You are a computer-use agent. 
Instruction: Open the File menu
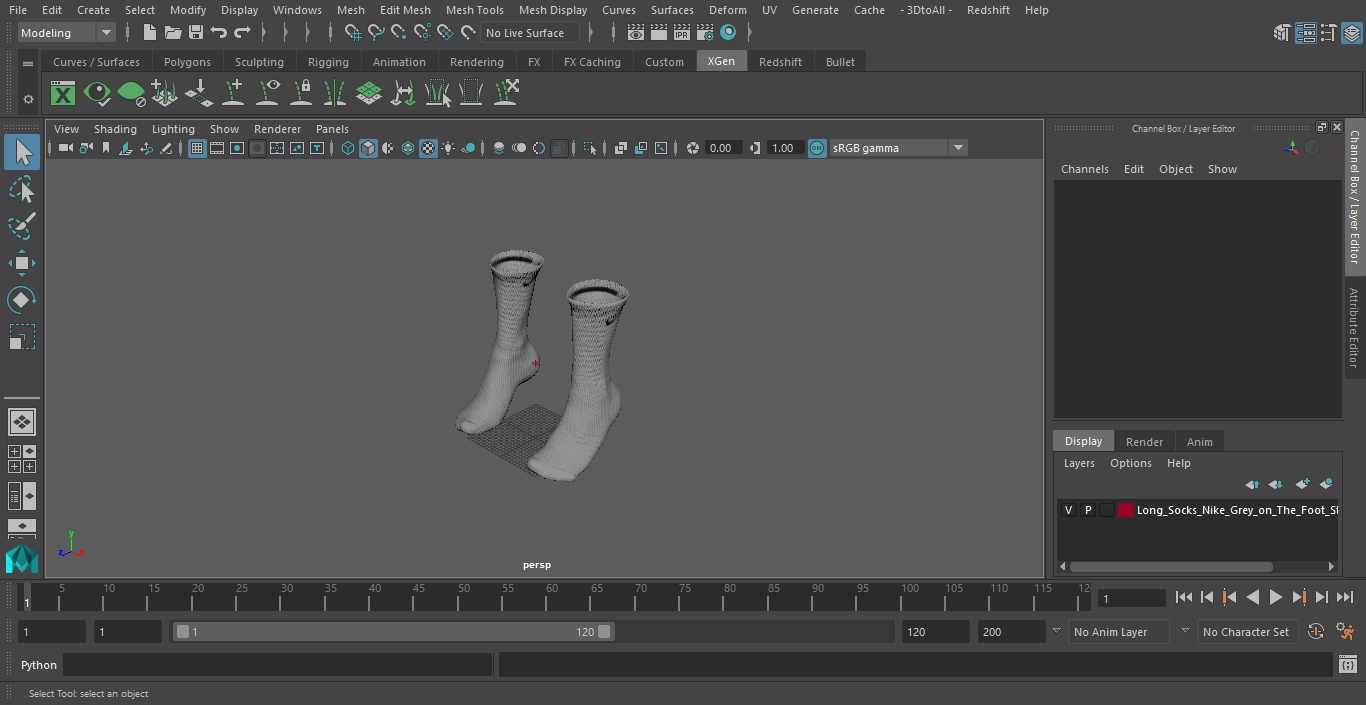[18, 10]
